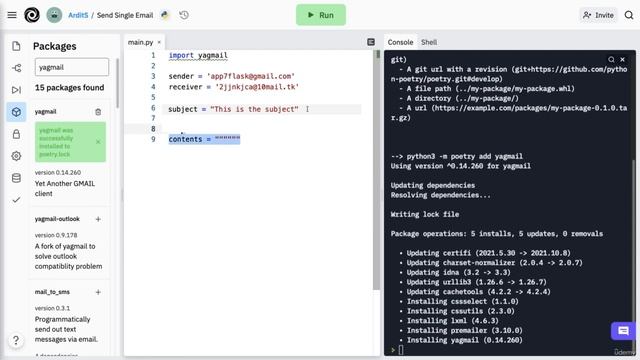Click the console prompt input
Screen dimensions: 640x360
click(x=401, y=350)
